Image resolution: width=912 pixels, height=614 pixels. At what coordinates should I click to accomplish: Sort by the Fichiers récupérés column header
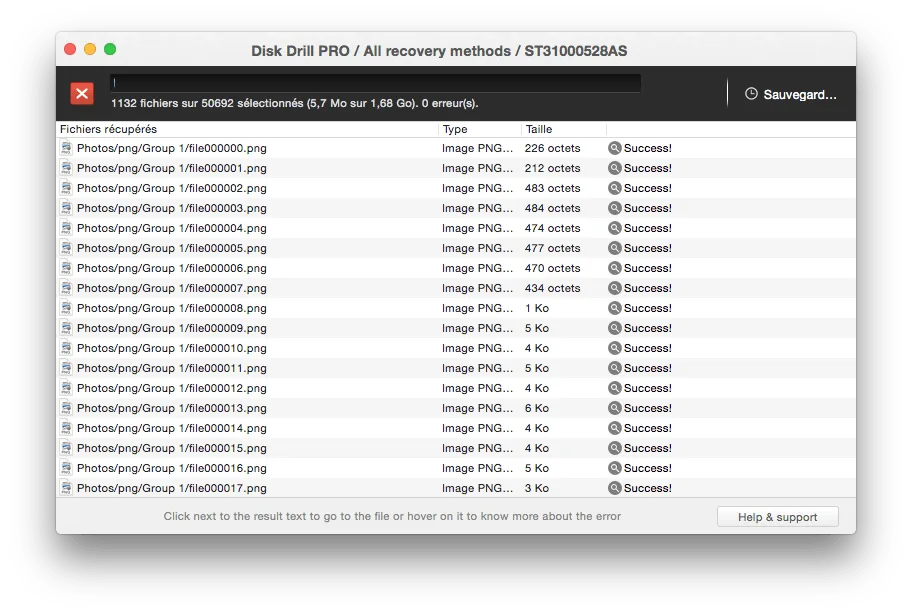247,129
